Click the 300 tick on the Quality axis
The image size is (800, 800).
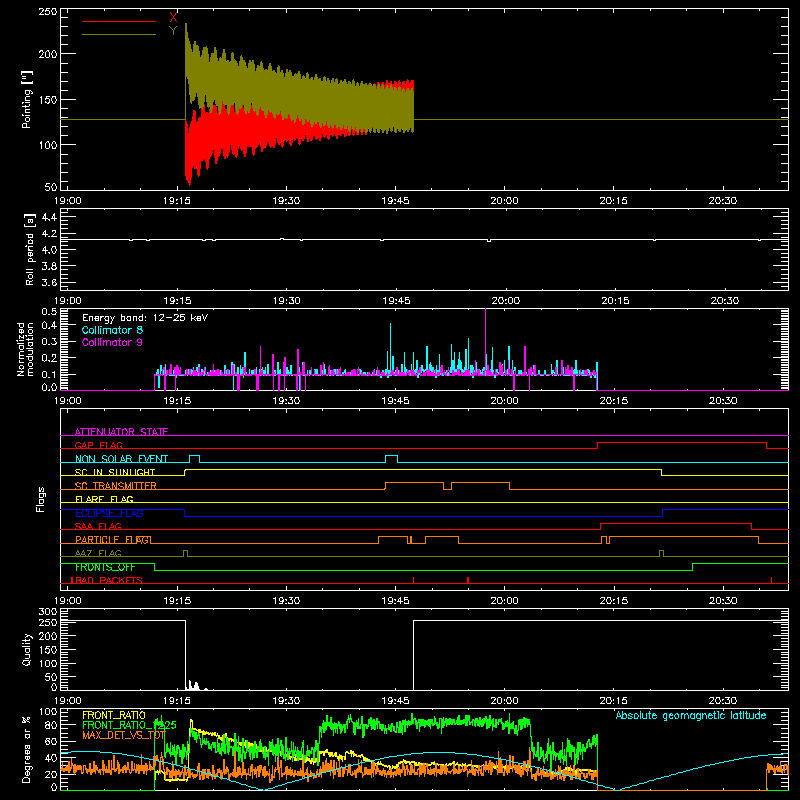48,612
